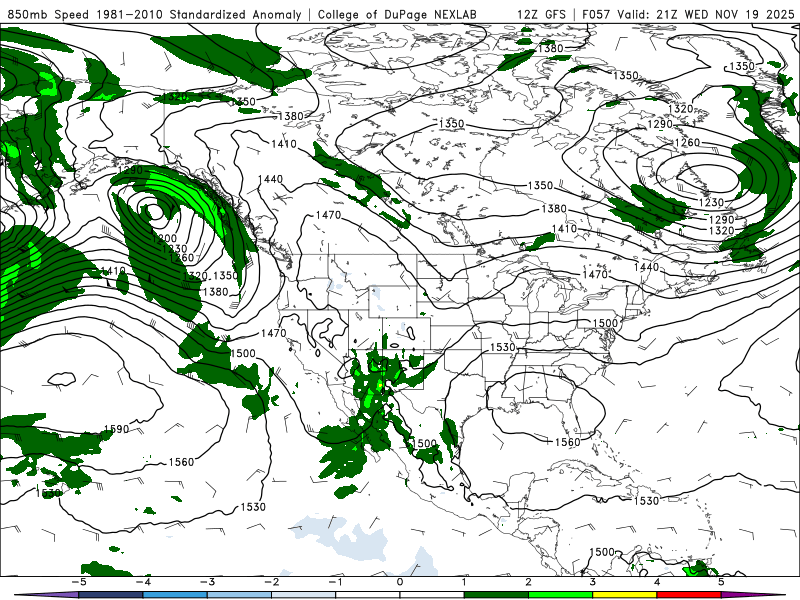Screen dimensions: 800x600
Task: Click the "College of DuPage NEXLAB" header text
Action: point(397,14)
